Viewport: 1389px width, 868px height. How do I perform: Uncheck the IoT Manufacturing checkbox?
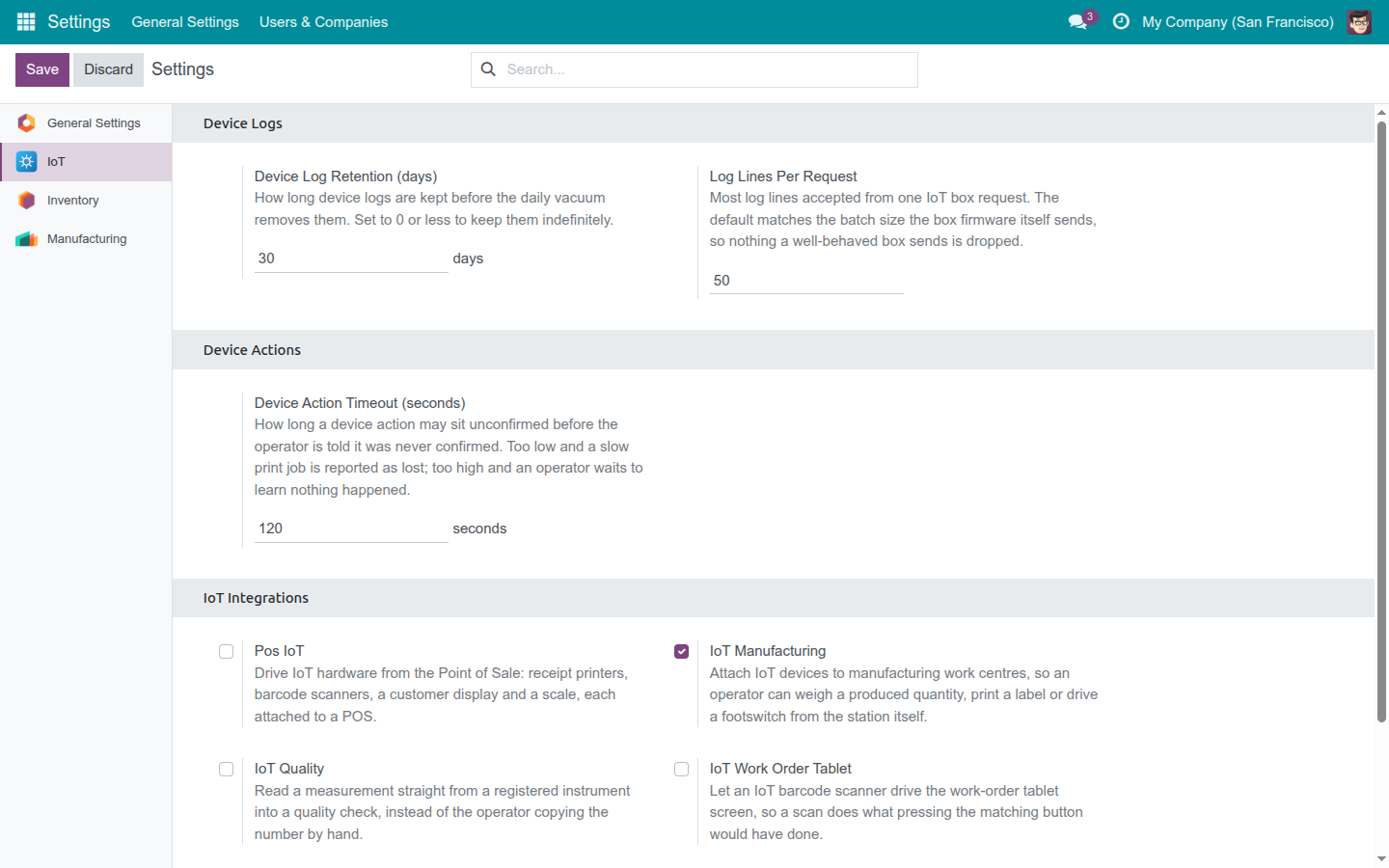[x=681, y=651]
